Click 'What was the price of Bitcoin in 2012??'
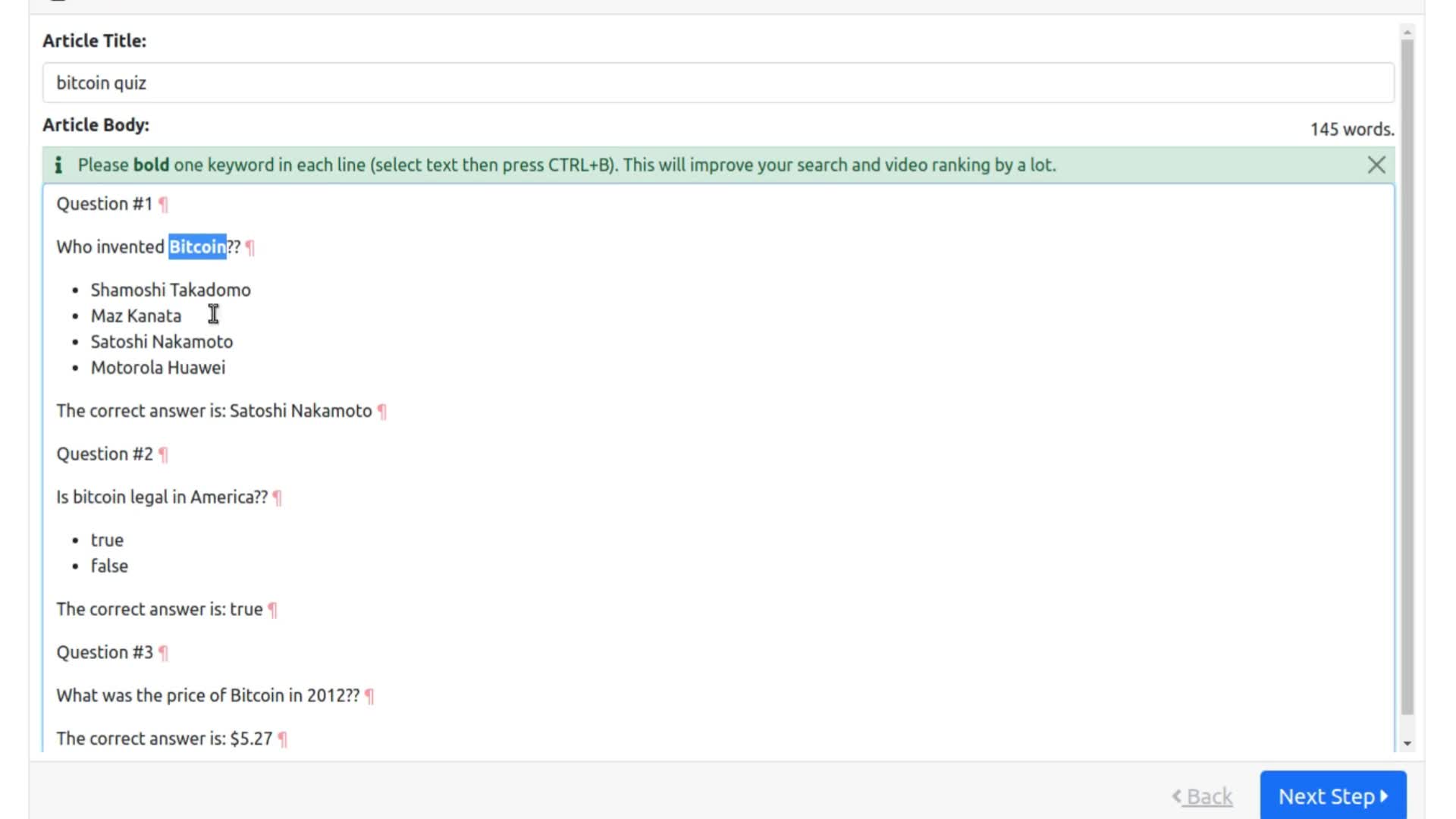Screen dimensions: 1456x819 [208, 696]
